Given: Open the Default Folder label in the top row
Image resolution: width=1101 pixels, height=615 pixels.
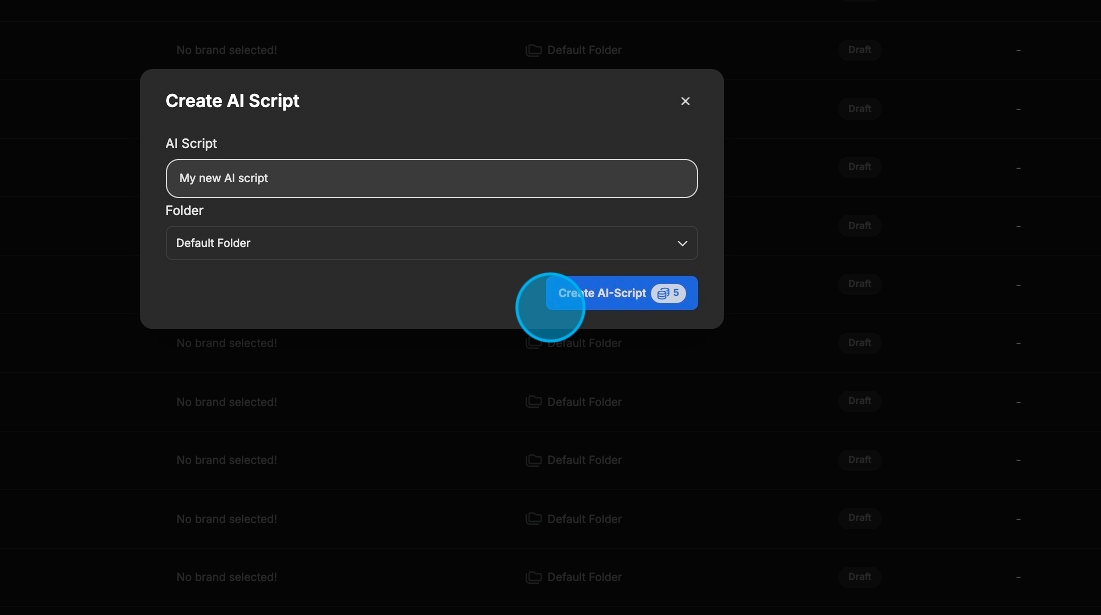Looking at the screenshot, I should click(584, 50).
